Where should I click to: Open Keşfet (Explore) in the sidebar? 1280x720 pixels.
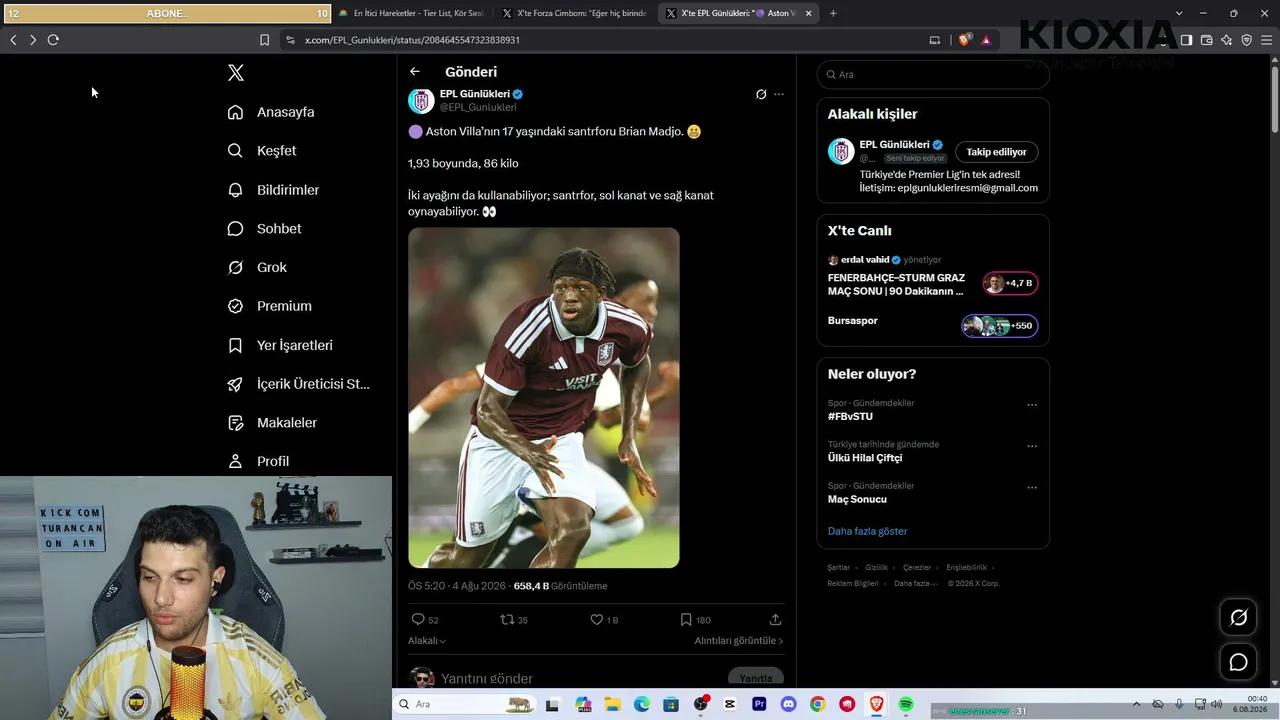(x=262, y=151)
